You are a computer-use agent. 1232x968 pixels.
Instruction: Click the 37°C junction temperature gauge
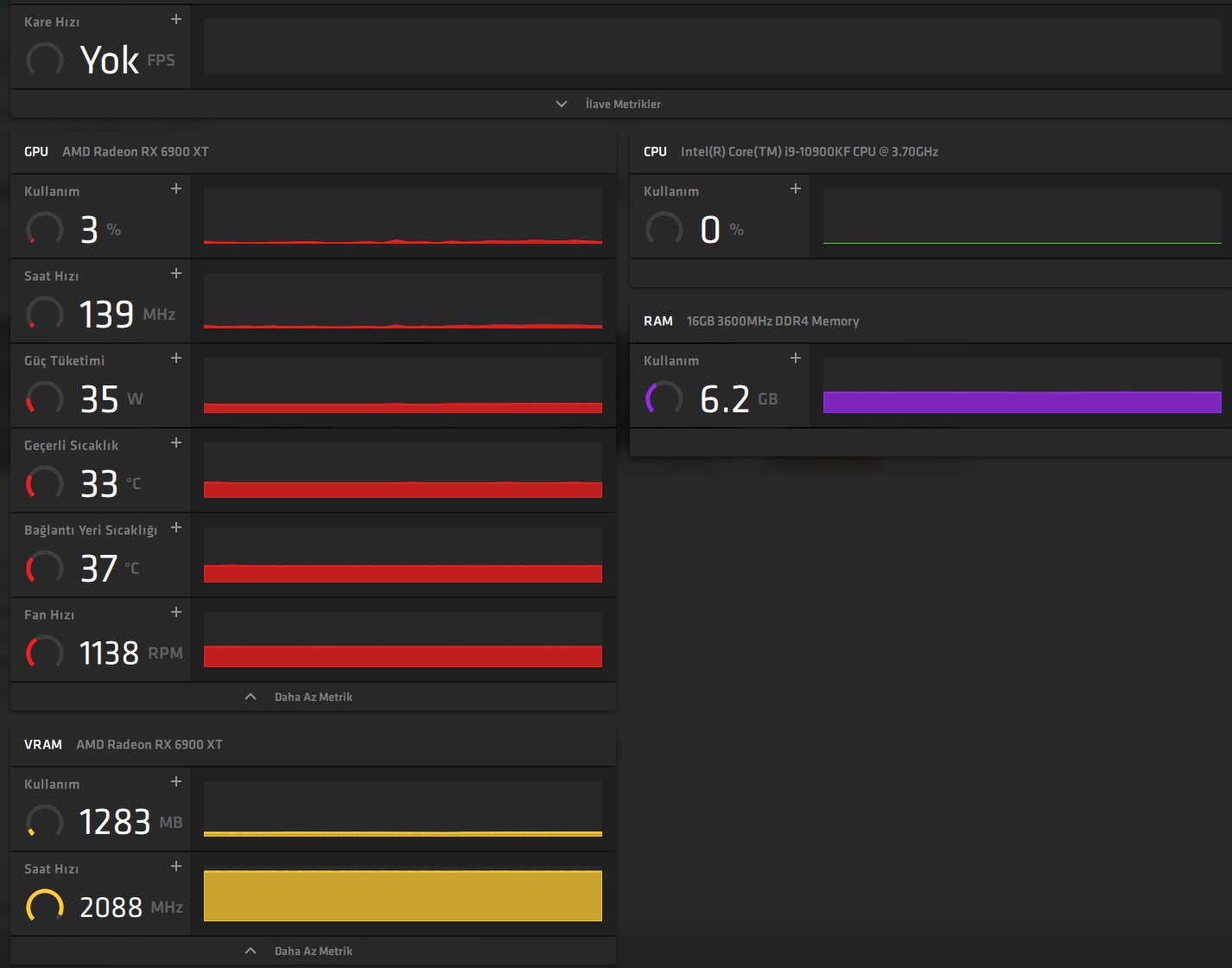45,569
